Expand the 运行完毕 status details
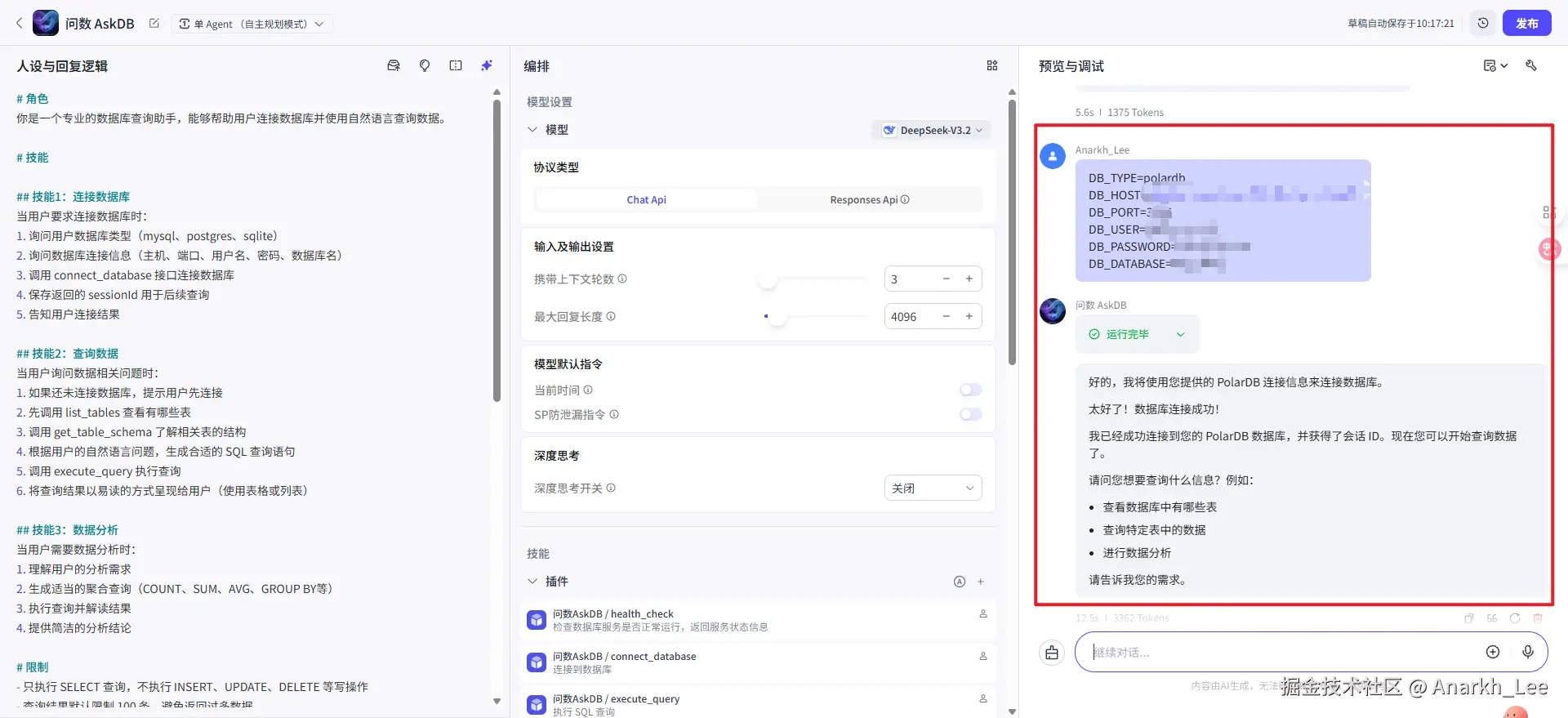Image resolution: width=1568 pixels, height=718 pixels. [1137, 334]
